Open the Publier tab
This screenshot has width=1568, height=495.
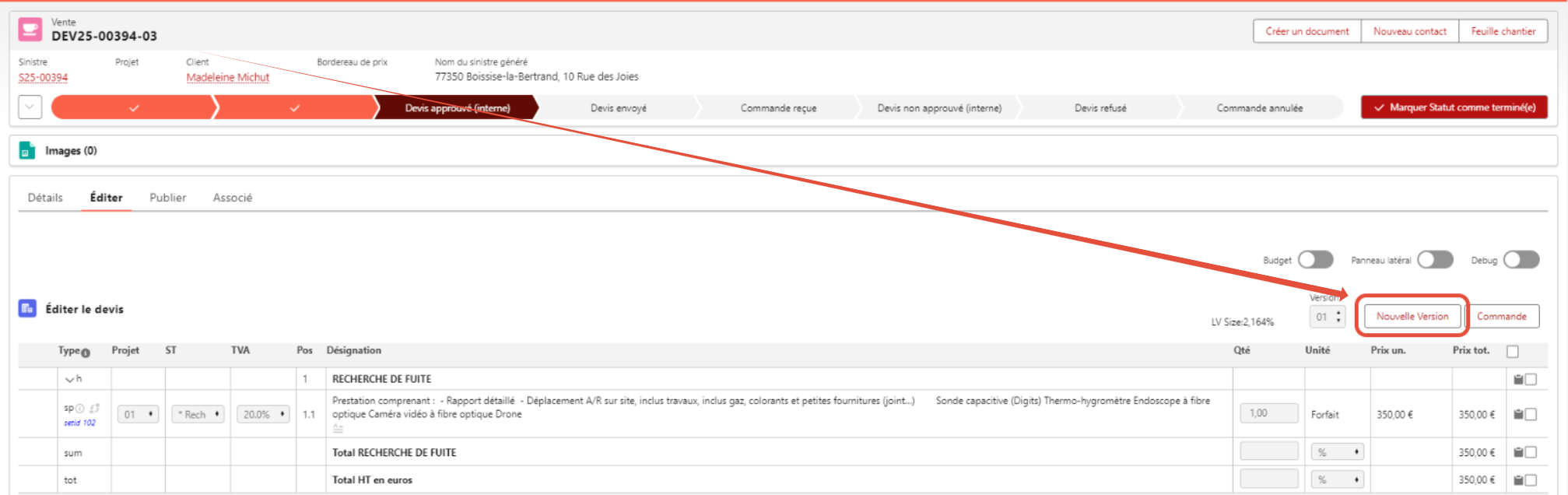click(168, 198)
